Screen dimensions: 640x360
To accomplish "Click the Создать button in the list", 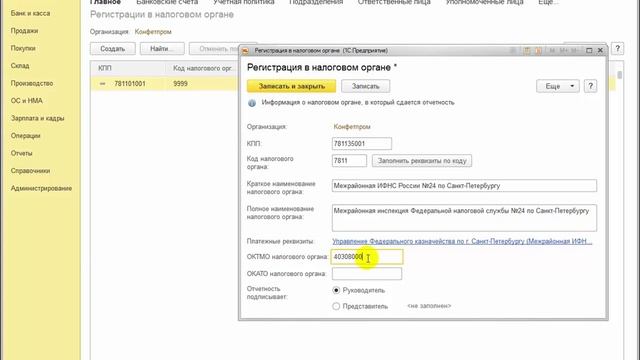I will click(x=113, y=49).
